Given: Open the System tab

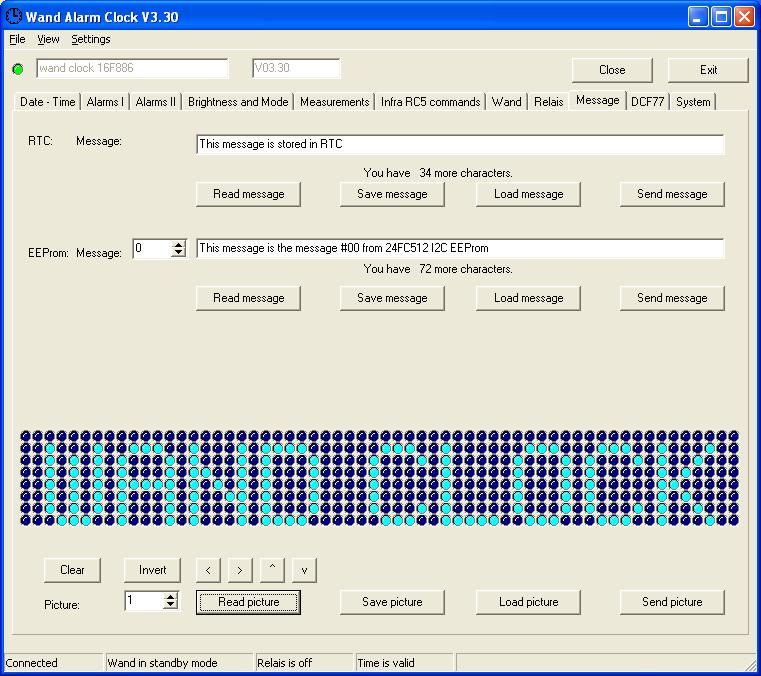Looking at the screenshot, I should [x=693, y=102].
